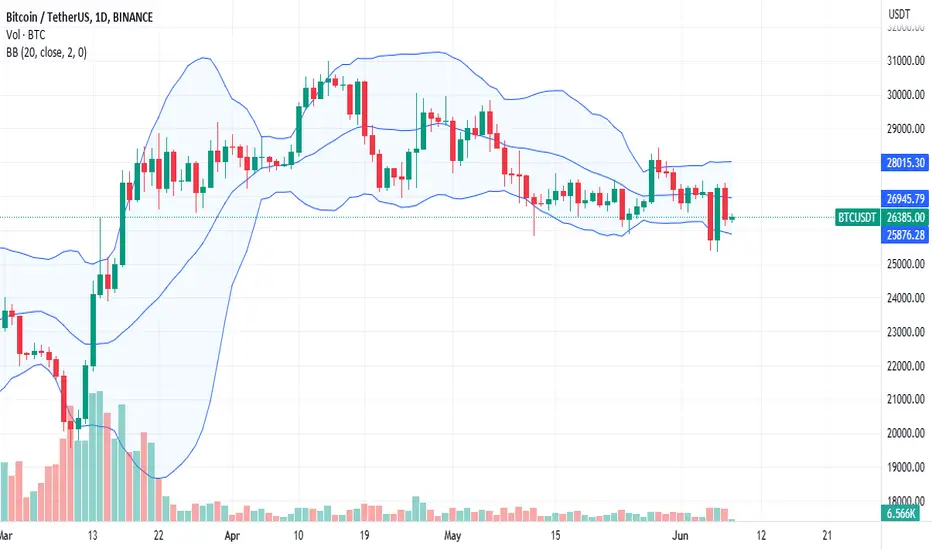The height and width of the screenshot is (550, 932).
Task: Select the BTCUSDT 26385.00 last price tag
Action: point(881,217)
